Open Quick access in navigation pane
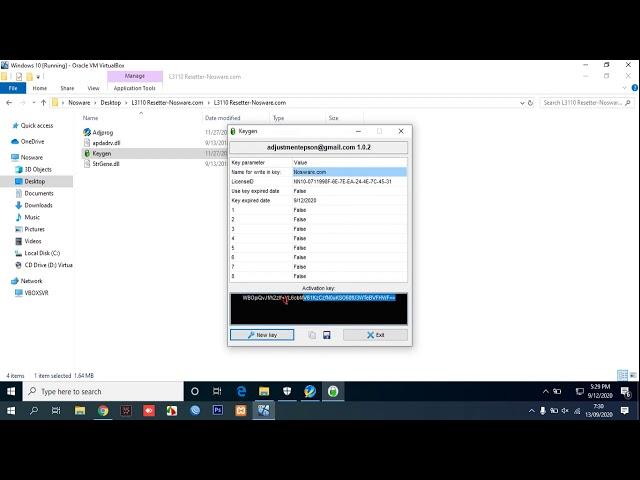 33,125
